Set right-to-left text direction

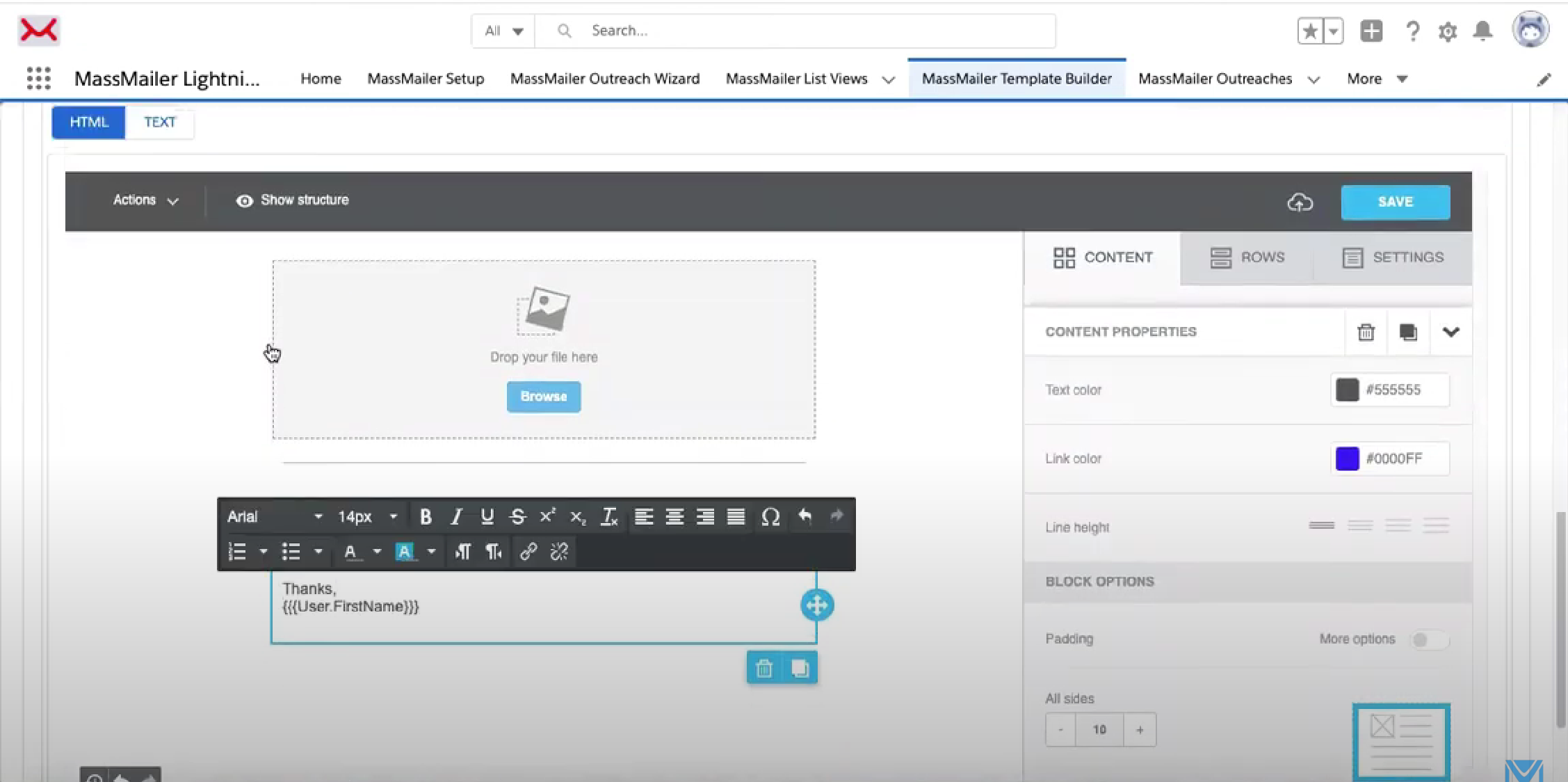click(x=494, y=552)
